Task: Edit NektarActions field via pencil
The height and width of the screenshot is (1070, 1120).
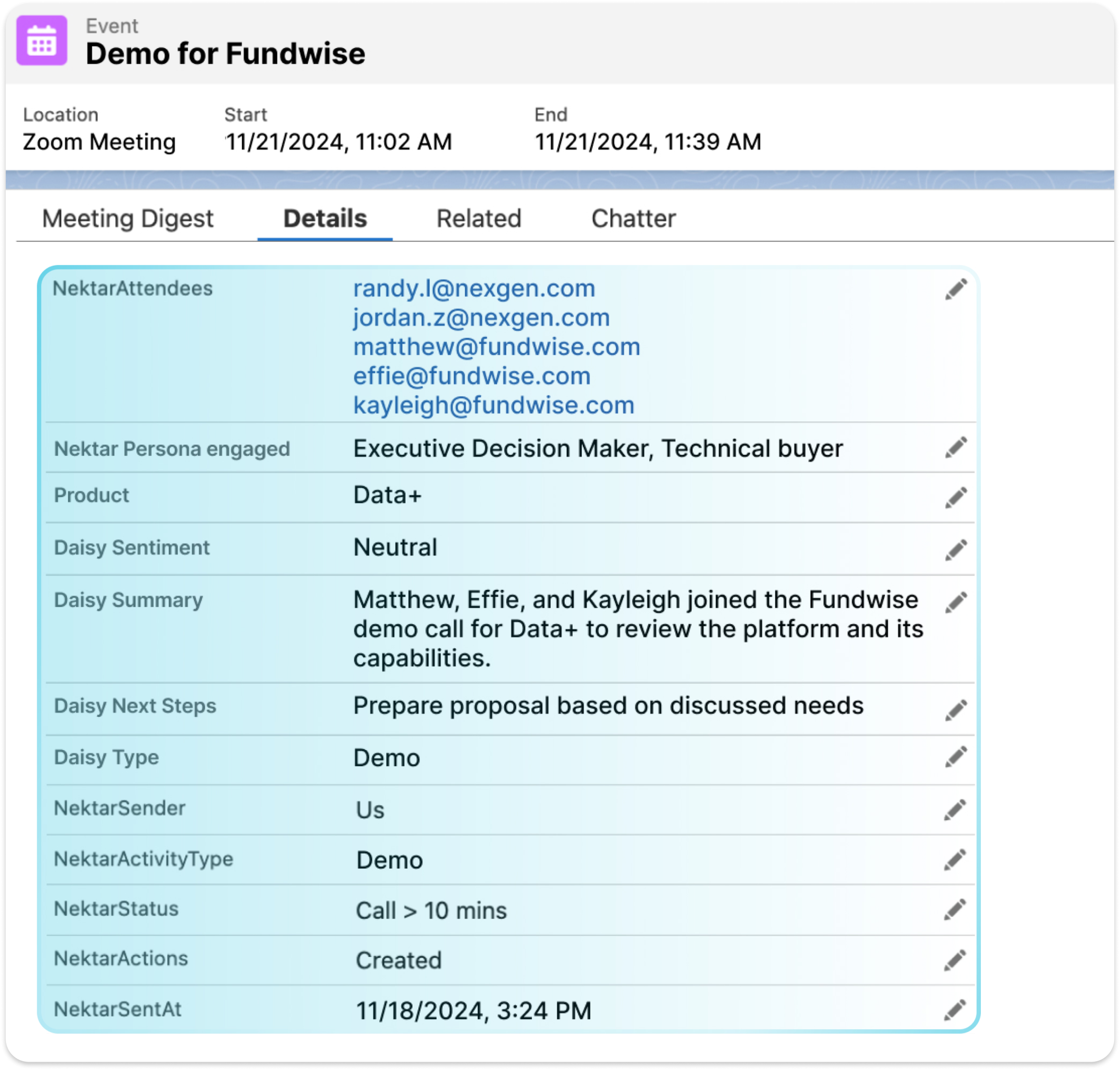Action: [x=955, y=960]
